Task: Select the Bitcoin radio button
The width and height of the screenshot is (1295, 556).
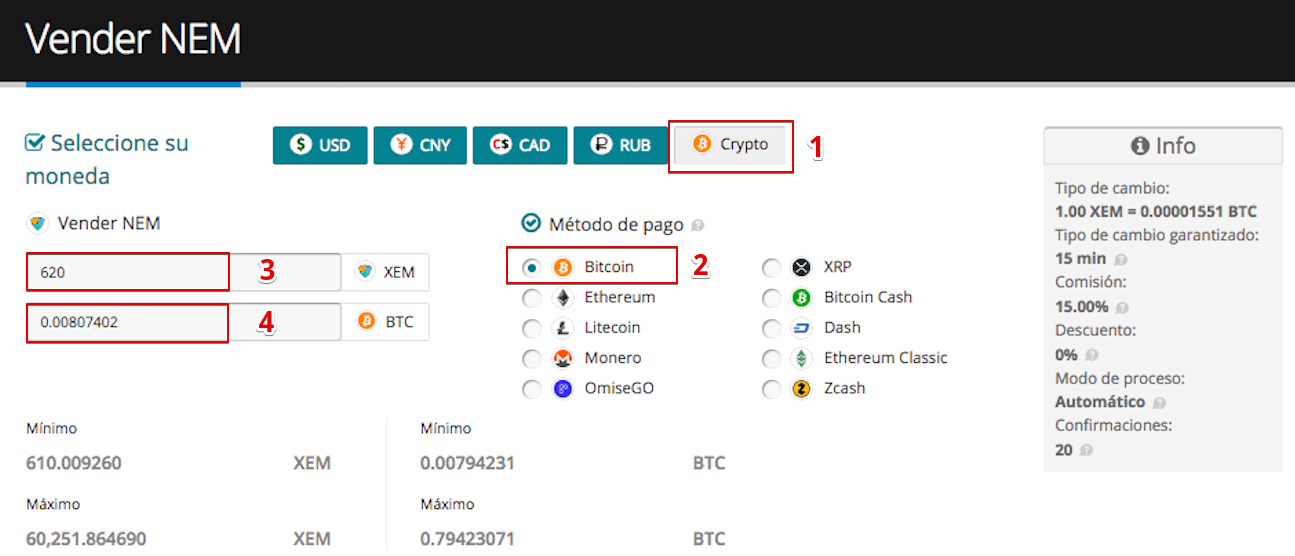Action: pyautogui.click(x=532, y=268)
